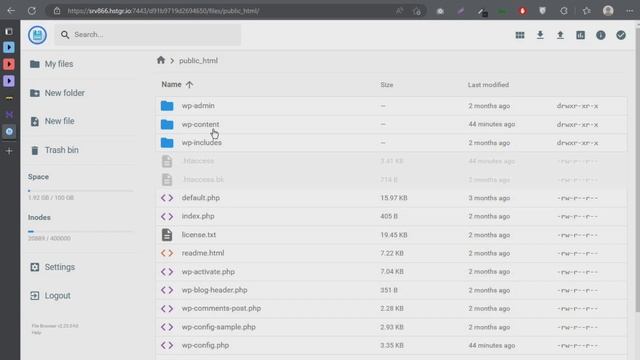Sort by Size column header
The height and width of the screenshot is (360, 640).
(387, 85)
